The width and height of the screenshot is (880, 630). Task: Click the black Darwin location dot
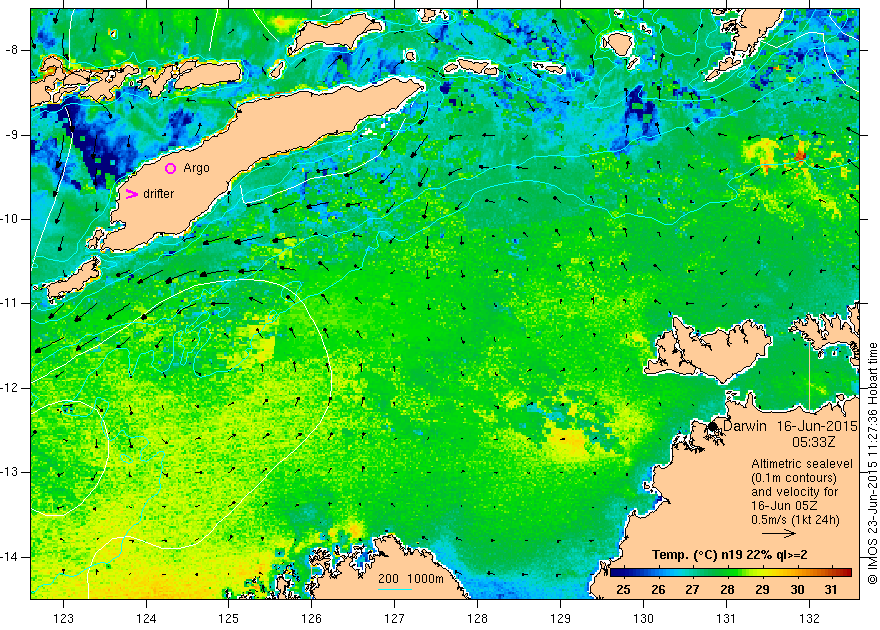pyautogui.click(x=713, y=426)
